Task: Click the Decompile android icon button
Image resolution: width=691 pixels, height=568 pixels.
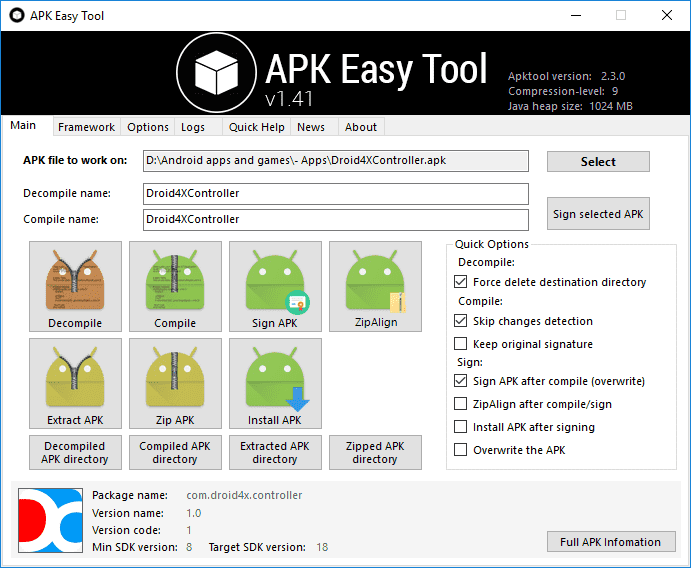Action: click(x=75, y=286)
